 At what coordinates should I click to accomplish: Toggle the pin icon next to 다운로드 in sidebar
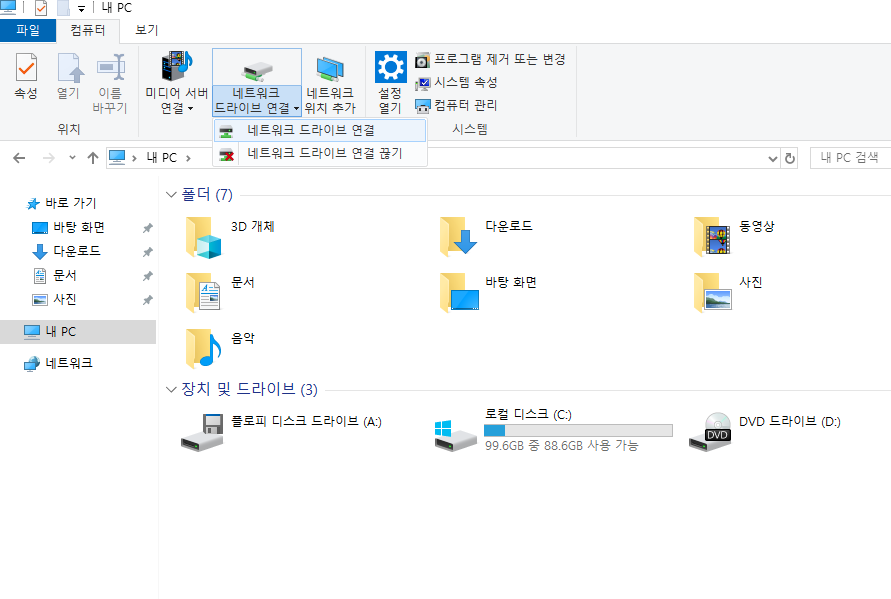tap(148, 252)
